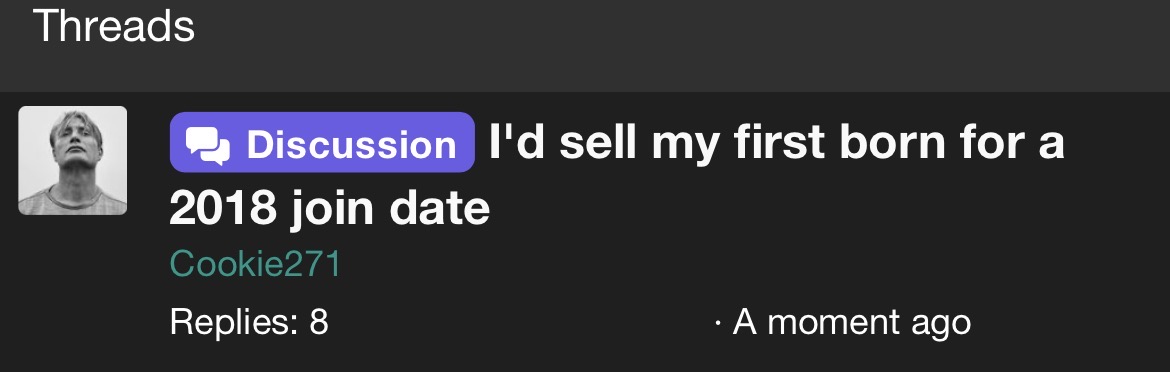1170x372 pixels.
Task: Click the speech bubbles icon in Discussion tag
Action: click(207, 145)
